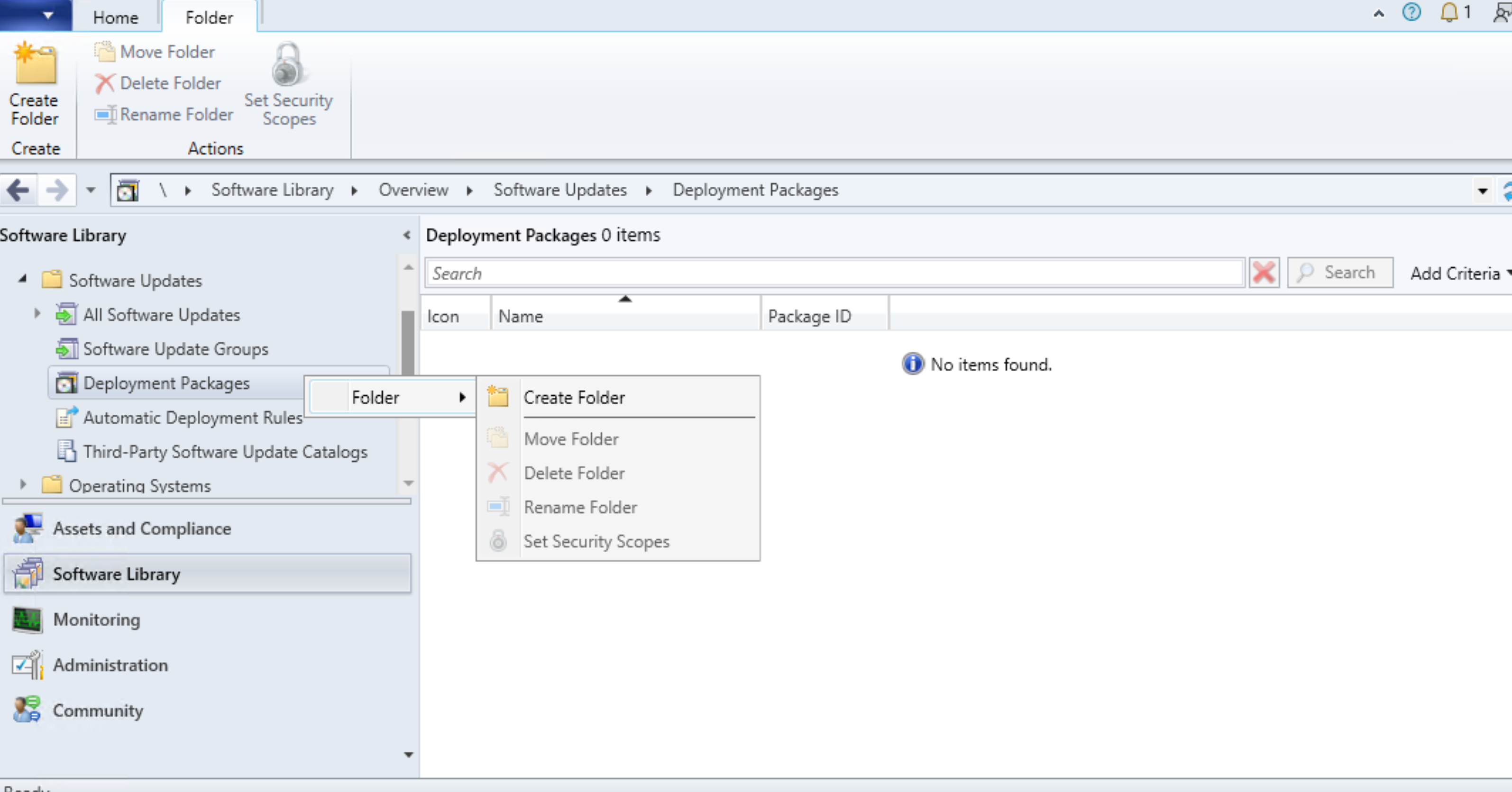The width and height of the screenshot is (1512, 792).
Task: Click Move Folder context menu option
Action: [571, 438]
